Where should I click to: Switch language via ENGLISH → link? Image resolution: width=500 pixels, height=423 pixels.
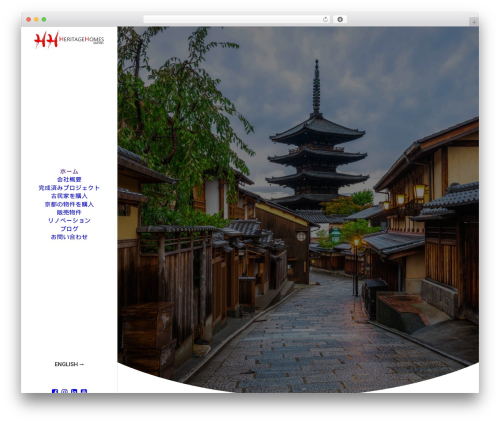click(69, 364)
